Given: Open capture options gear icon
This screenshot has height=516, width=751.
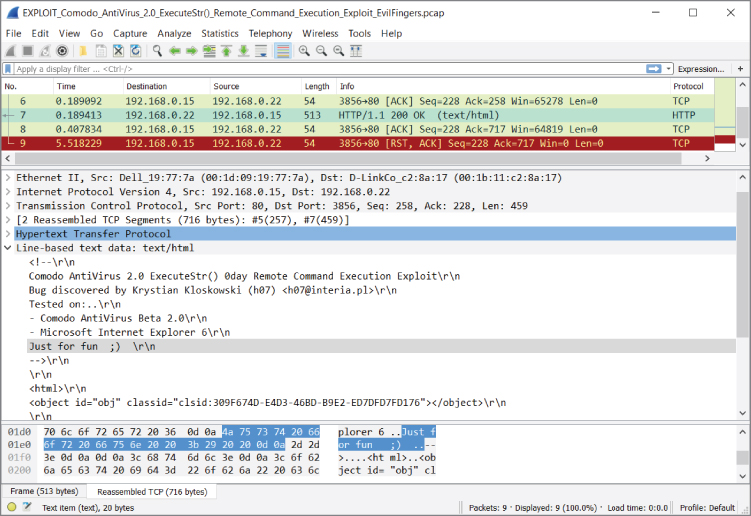Looking at the screenshot, I should pos(62,51).
